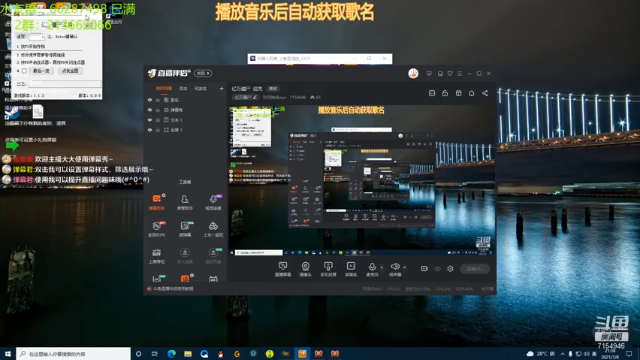
Task: Open the 弹幕助手 orange tool icon
Action: [157, 201]
